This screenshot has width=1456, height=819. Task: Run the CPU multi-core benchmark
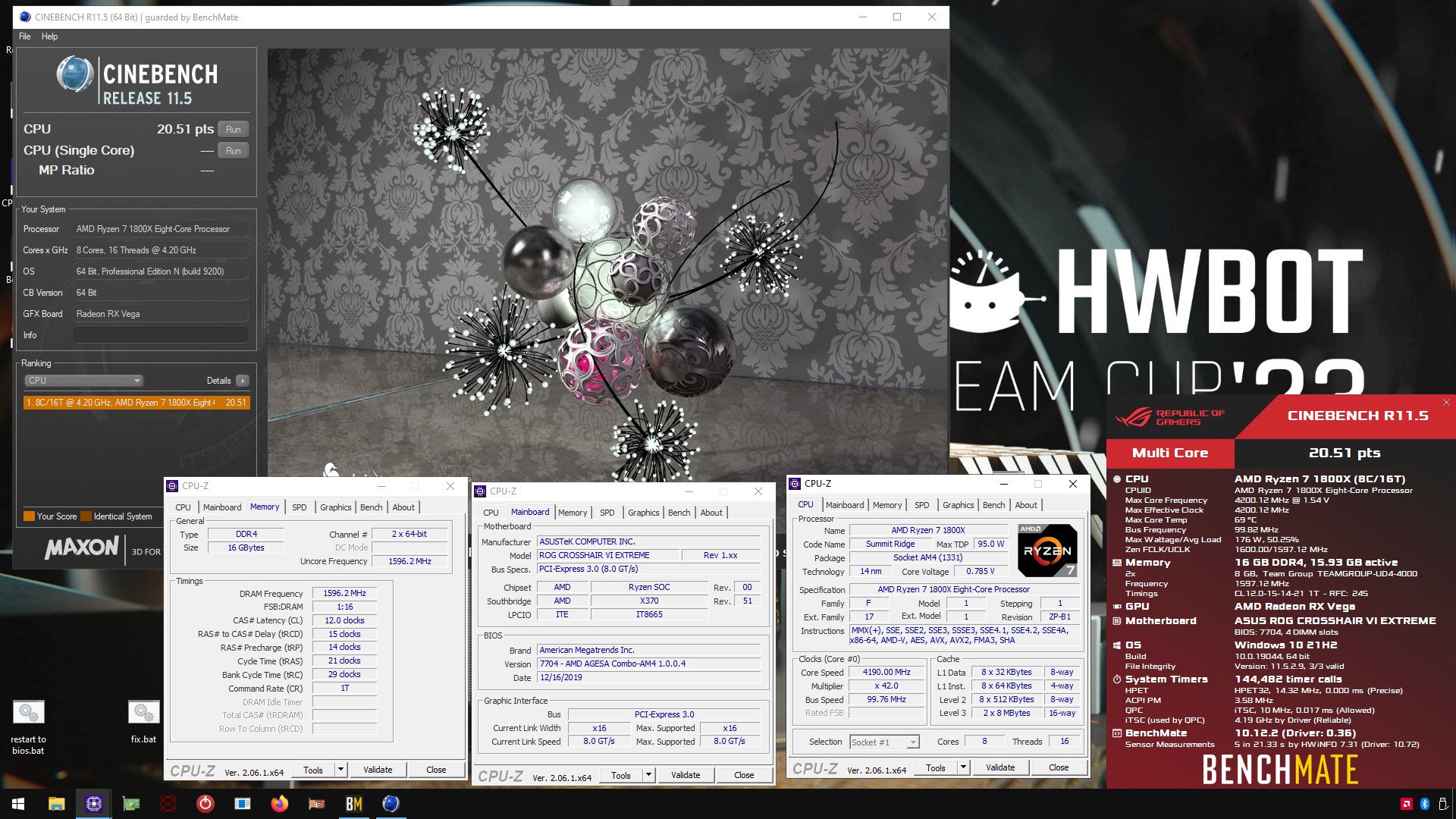pos(234,130)
